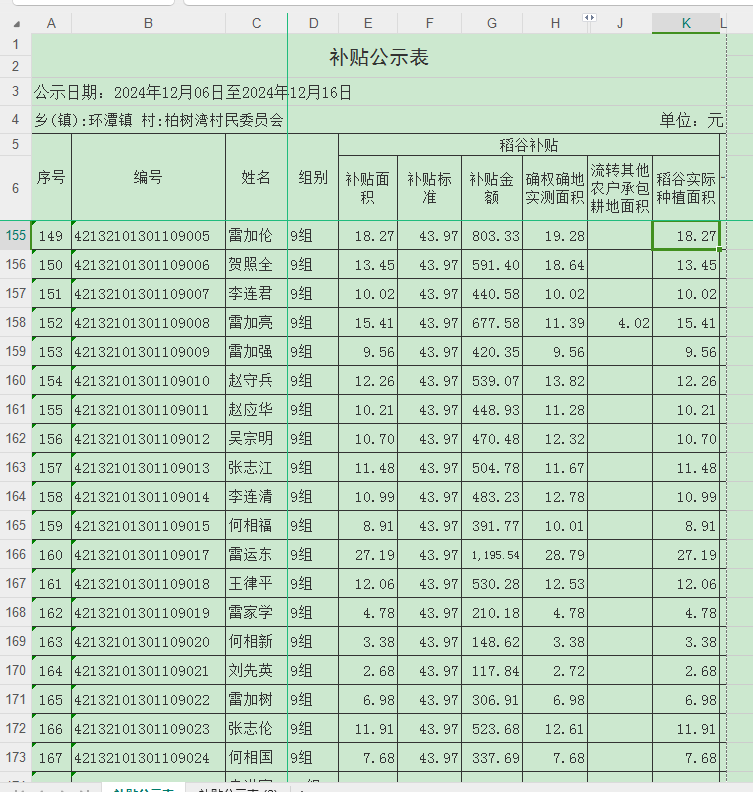753x792 pixels.
Task: Click the 编号 header cell
Action: (148, 177)
